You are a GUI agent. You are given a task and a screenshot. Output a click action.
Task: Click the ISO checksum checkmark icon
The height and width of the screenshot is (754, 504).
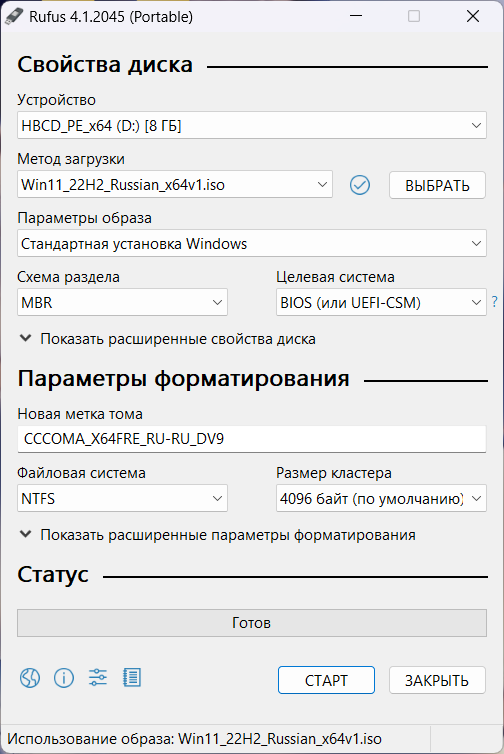point(360,185)
